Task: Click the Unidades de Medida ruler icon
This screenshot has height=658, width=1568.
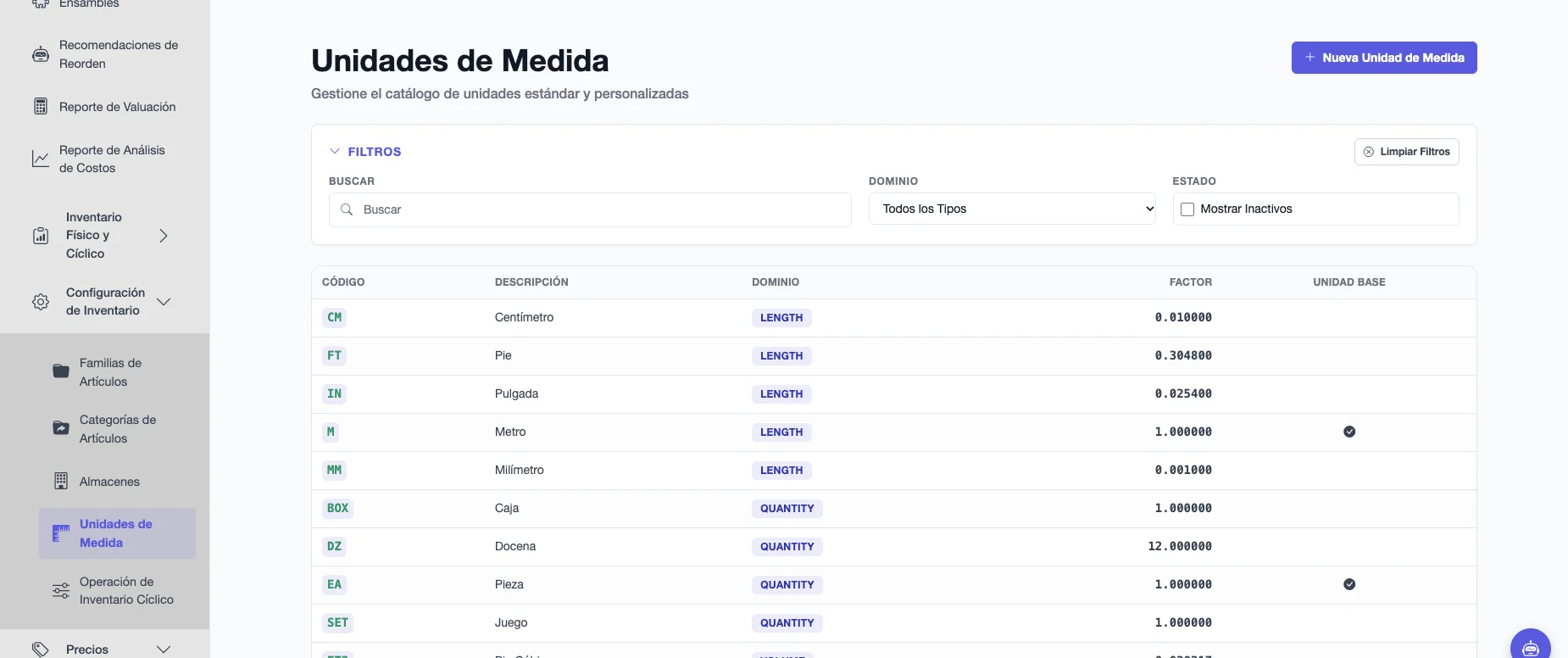Action: click(61, 533)
